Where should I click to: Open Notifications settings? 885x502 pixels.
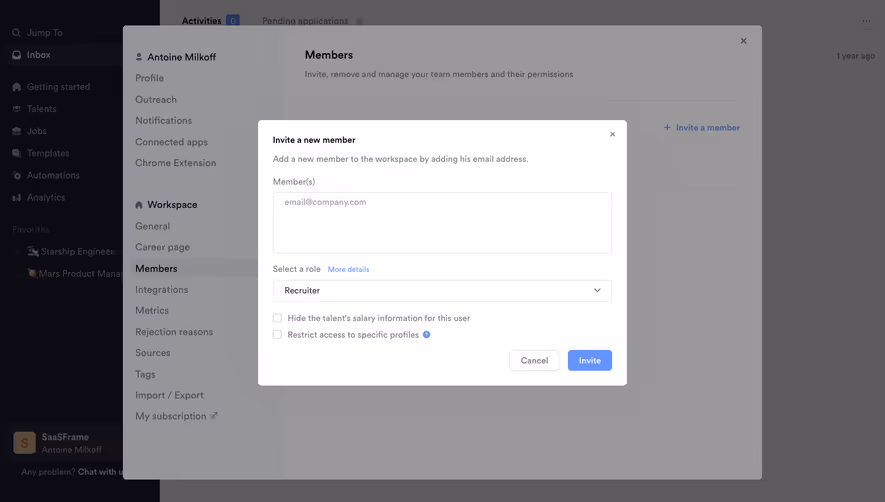164,120
